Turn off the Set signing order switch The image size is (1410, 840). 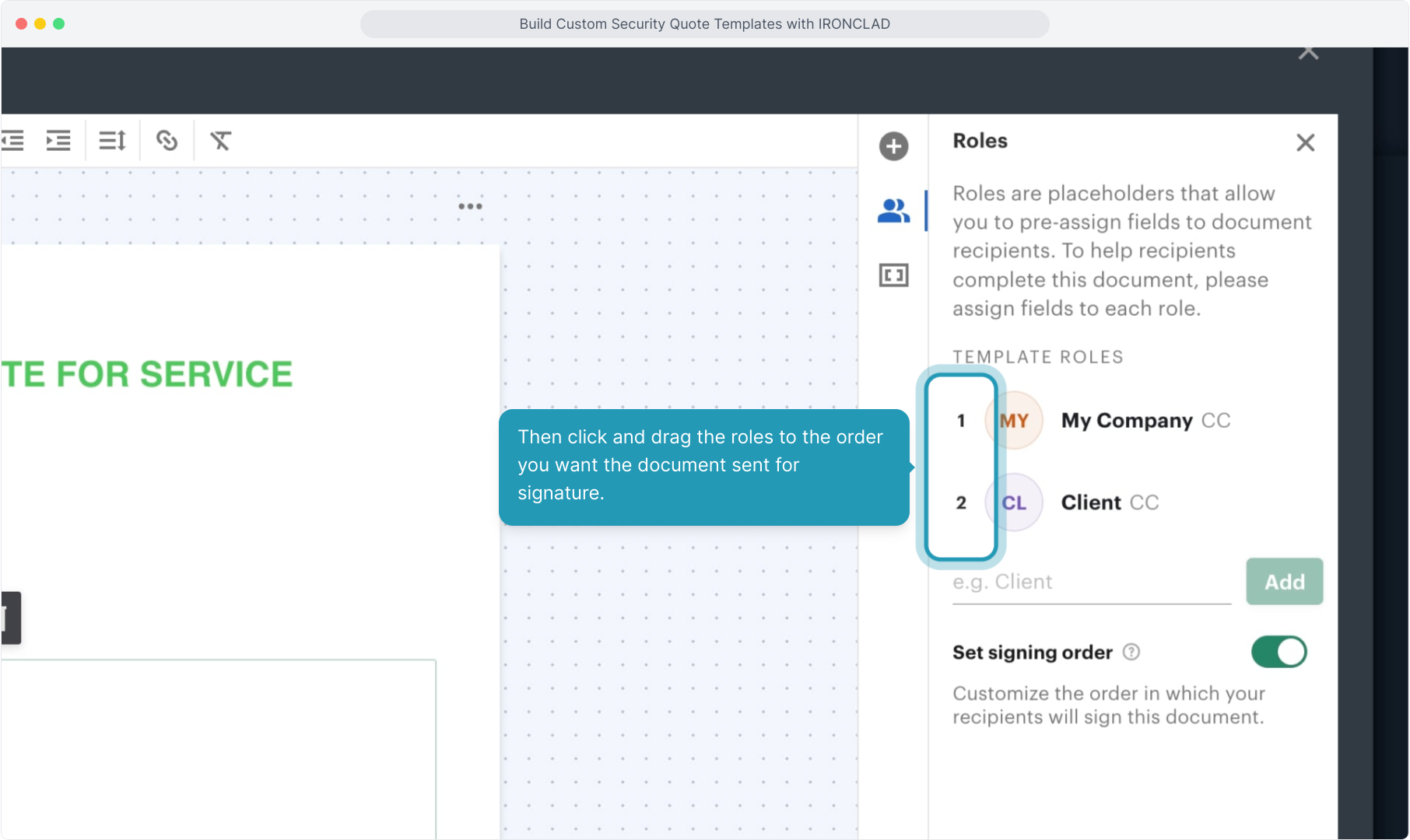(x=1278, y=652)
